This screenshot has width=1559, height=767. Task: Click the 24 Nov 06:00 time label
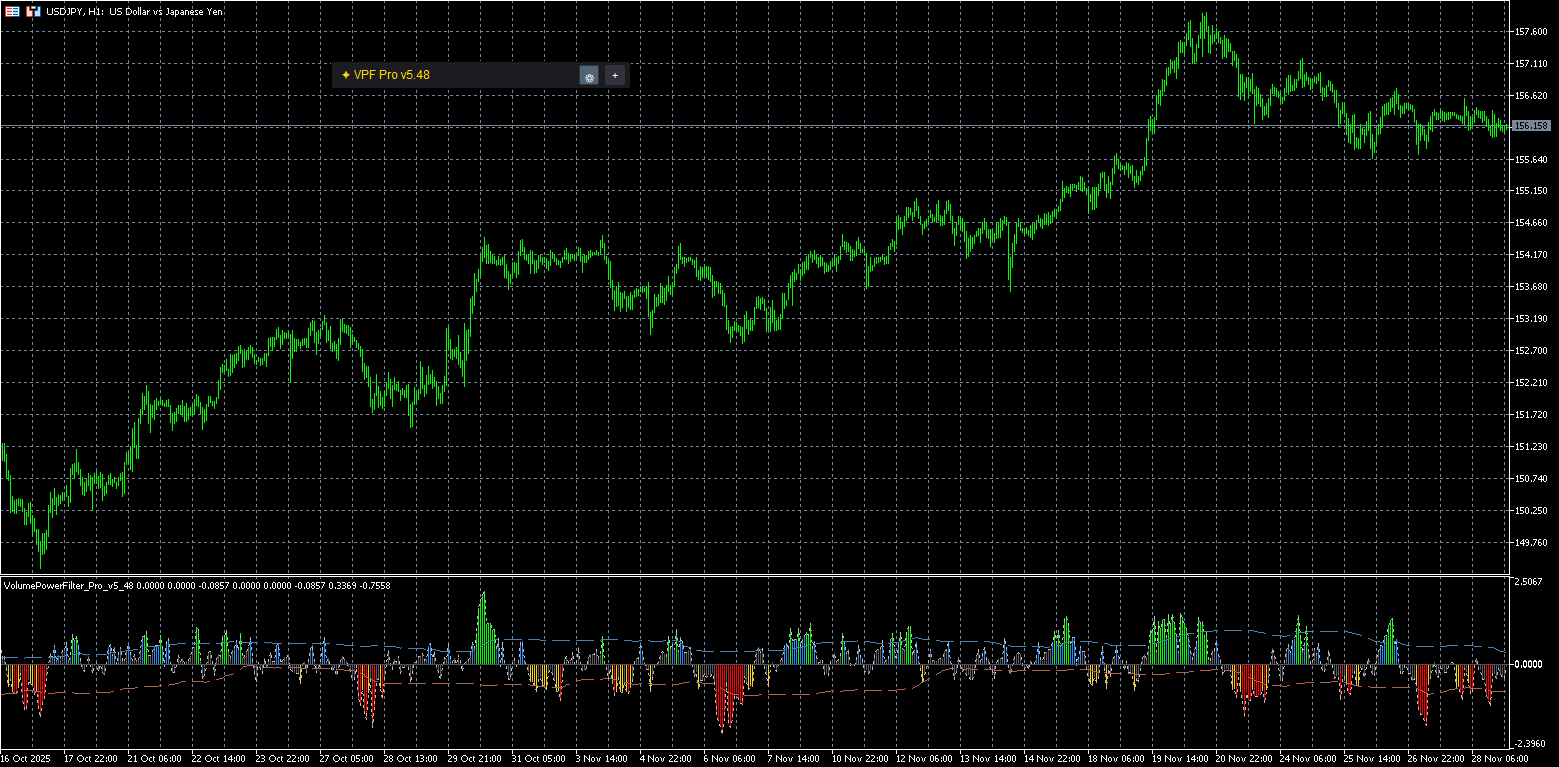coord(1307,759)
